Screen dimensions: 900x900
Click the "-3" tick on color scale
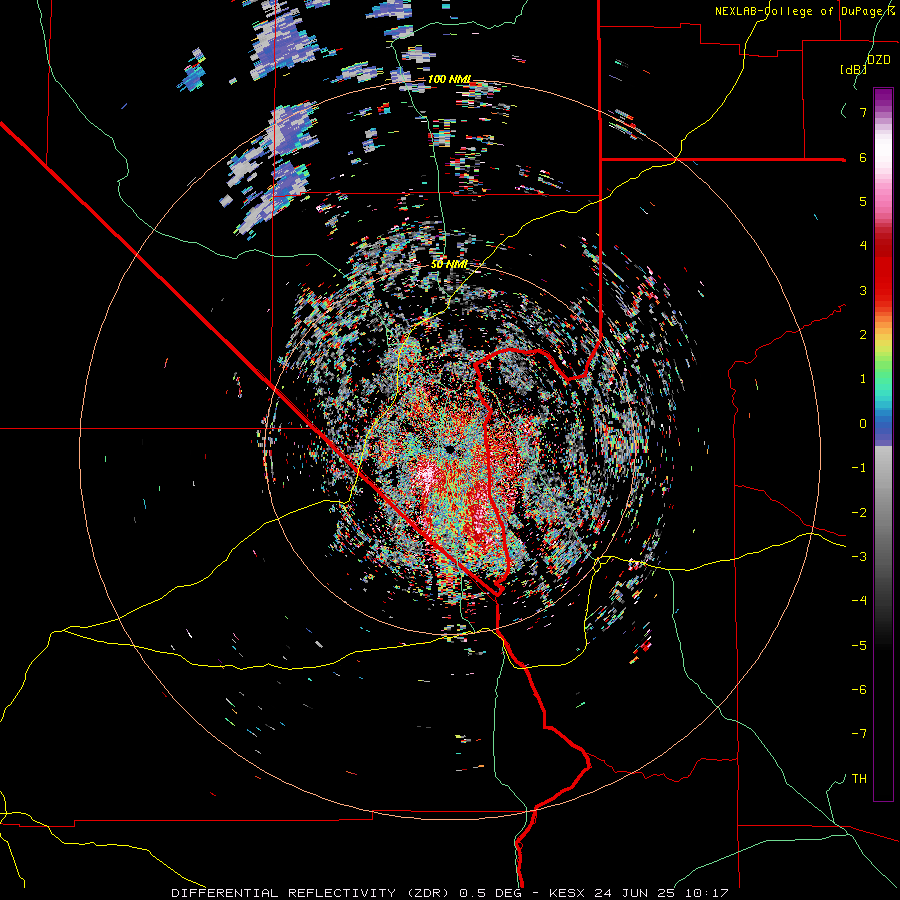859,556
